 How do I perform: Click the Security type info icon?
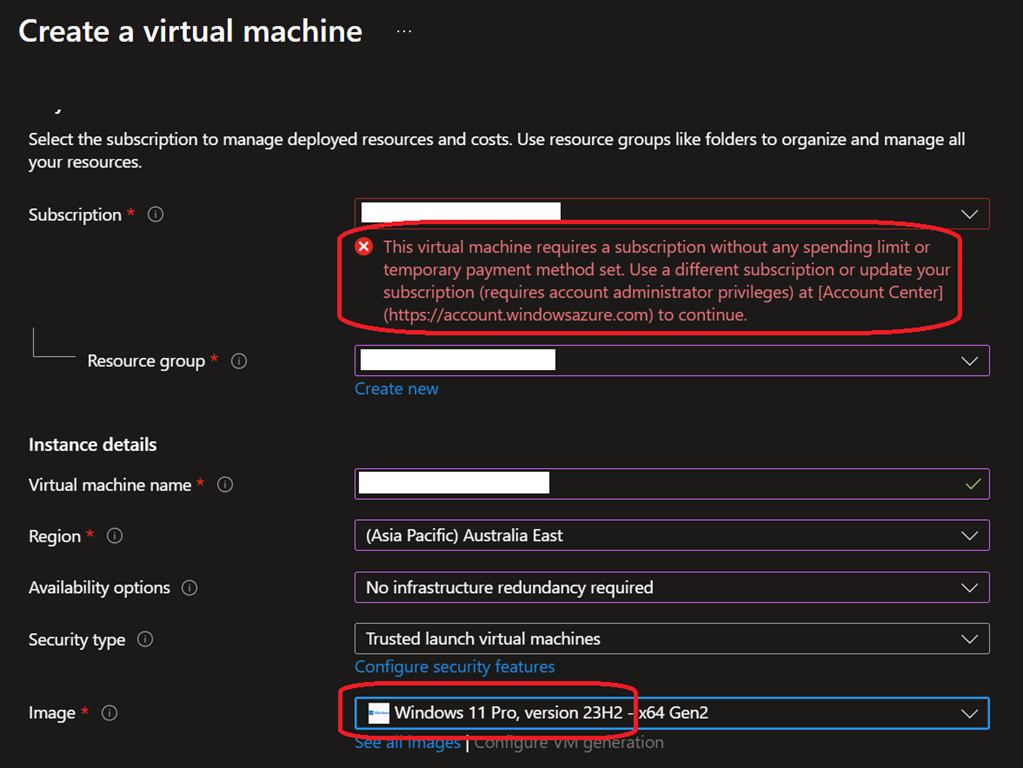pyautogui.click(x=145, y=640)
